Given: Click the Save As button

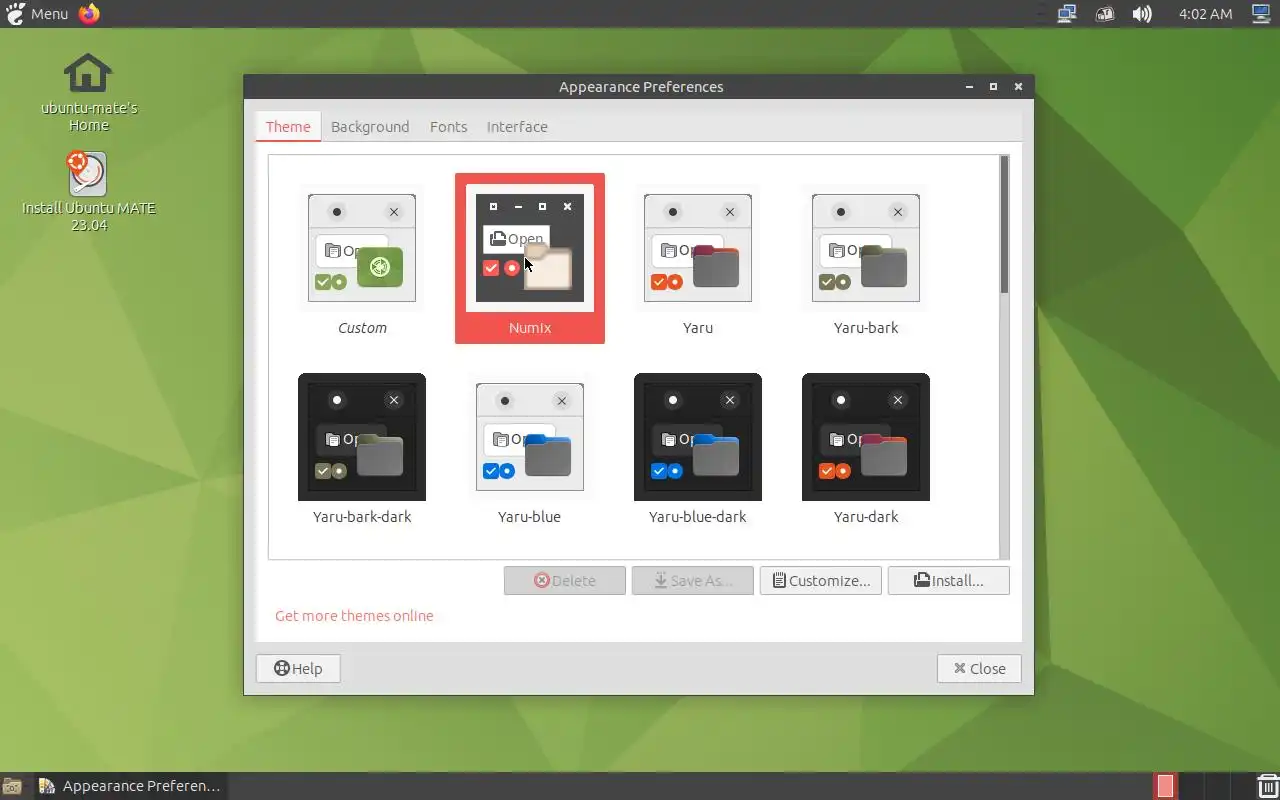Looking at the screenshot, I should [x=693, y=581].
